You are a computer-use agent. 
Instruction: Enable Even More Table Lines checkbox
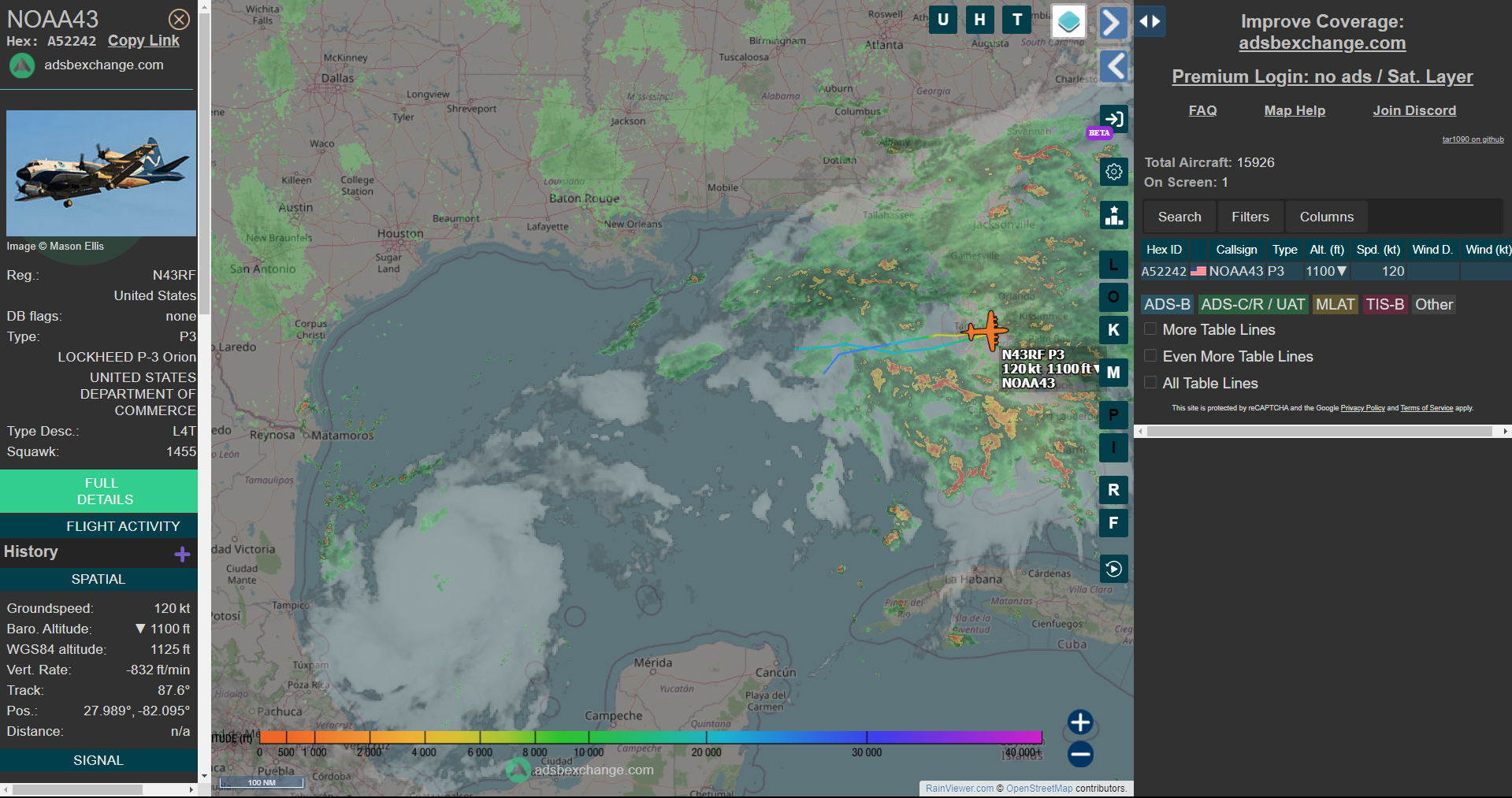point(1150,356)
